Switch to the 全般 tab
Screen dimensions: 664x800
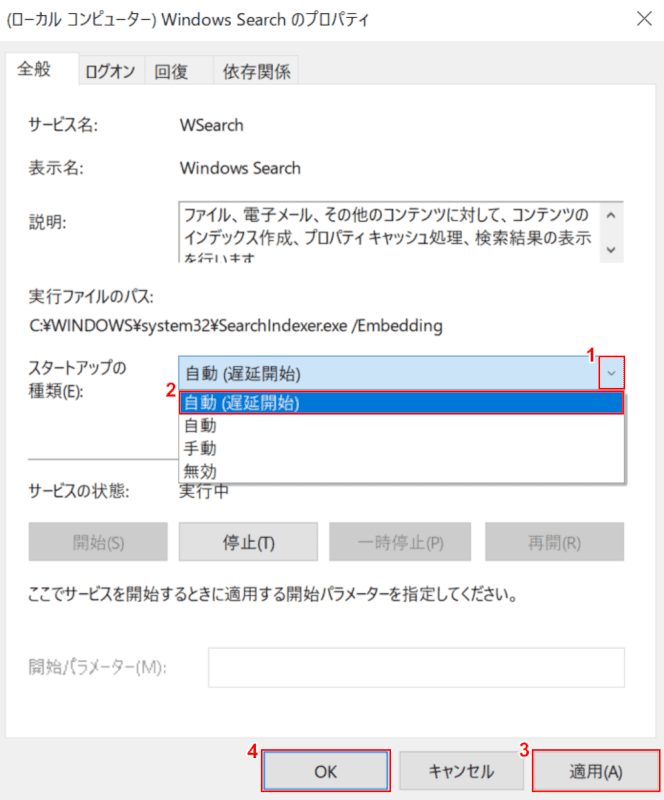(x=42, y=68)
